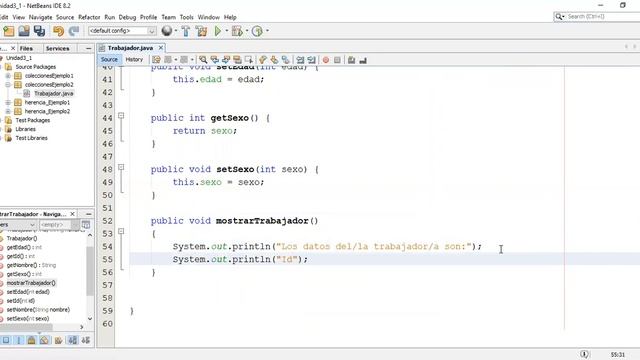Open the View menu
Viewport: 640px width, 360px height.
[x=18, y=17]
